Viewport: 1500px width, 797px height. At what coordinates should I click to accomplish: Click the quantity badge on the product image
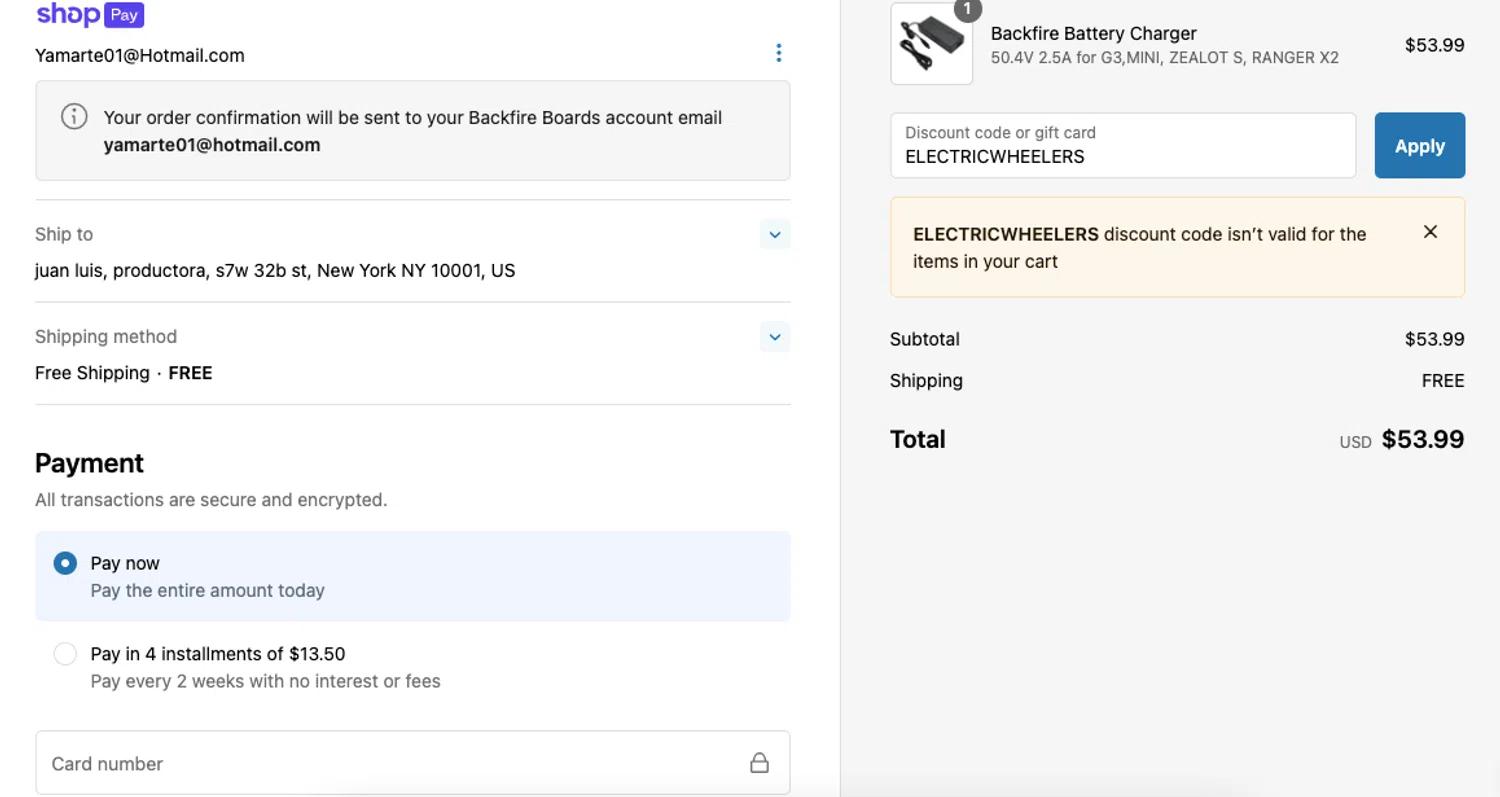(x=967, y=9)
